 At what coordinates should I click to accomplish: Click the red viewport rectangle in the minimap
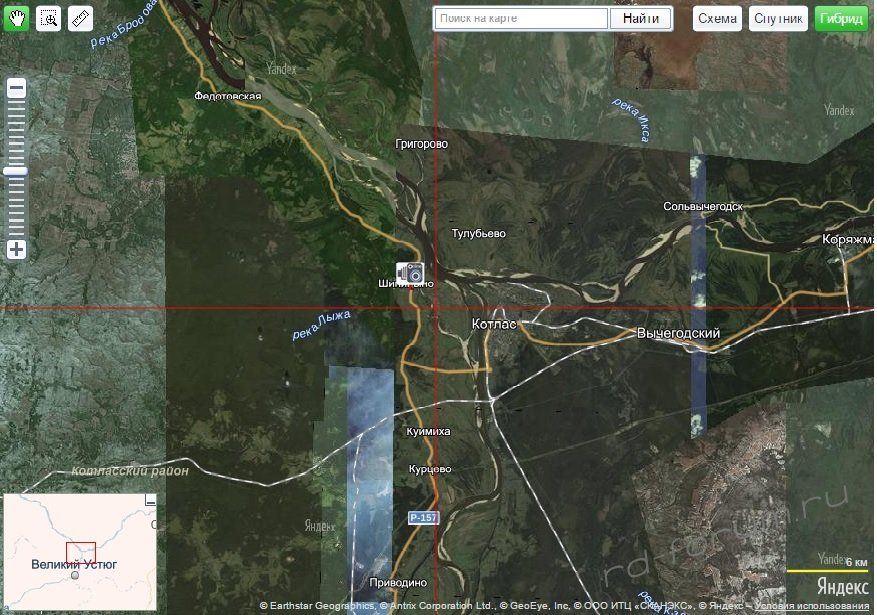point(81,553)
